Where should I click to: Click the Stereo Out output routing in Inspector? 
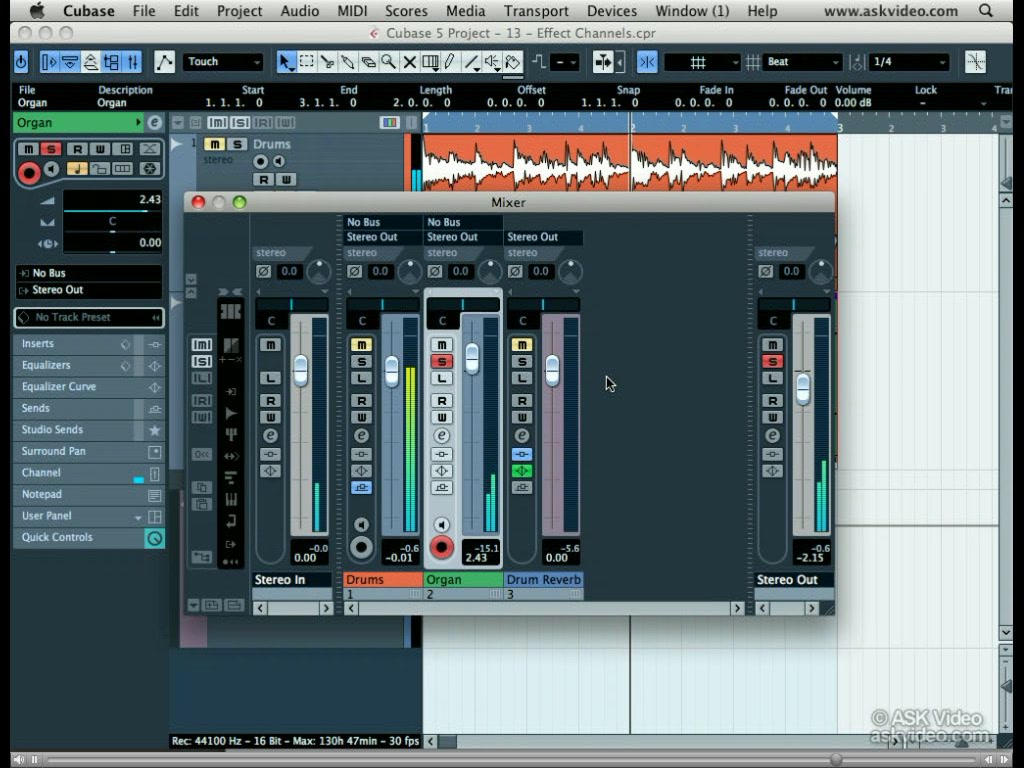point(87,290)
